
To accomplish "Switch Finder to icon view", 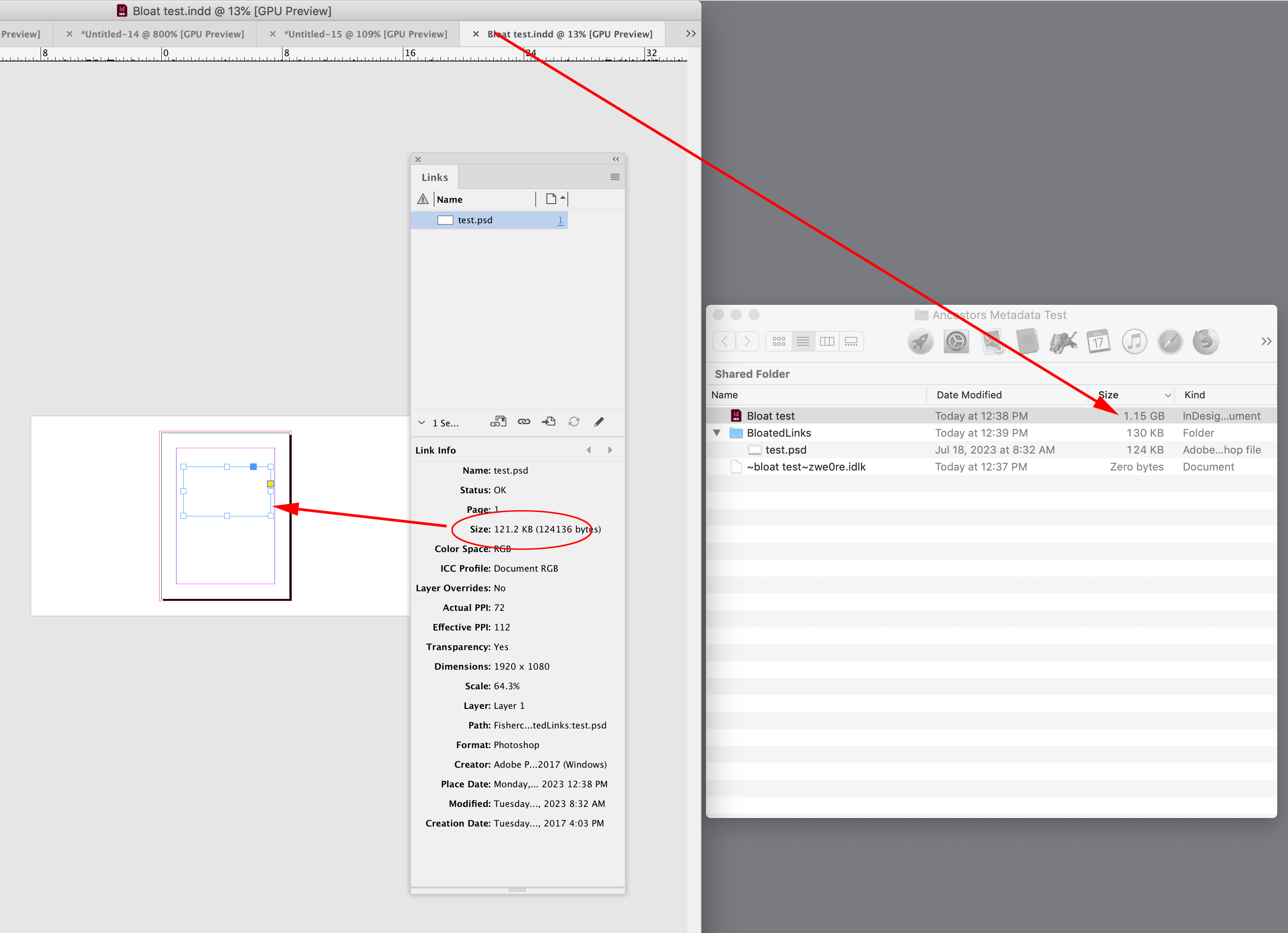I will [x=778, y=341].
